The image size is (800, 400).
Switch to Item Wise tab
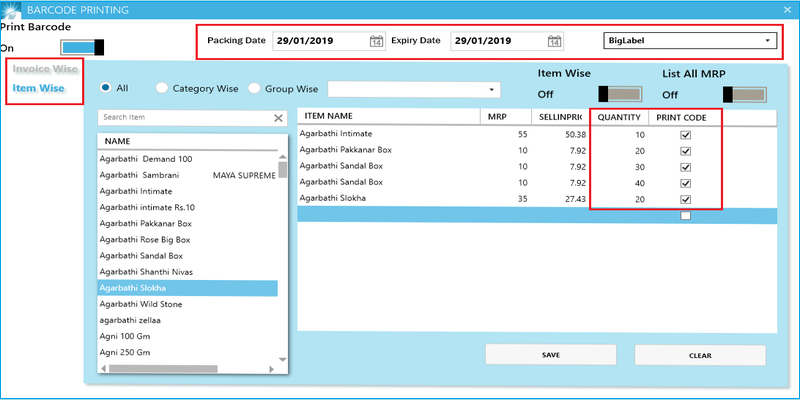click(x=38, y=89)
